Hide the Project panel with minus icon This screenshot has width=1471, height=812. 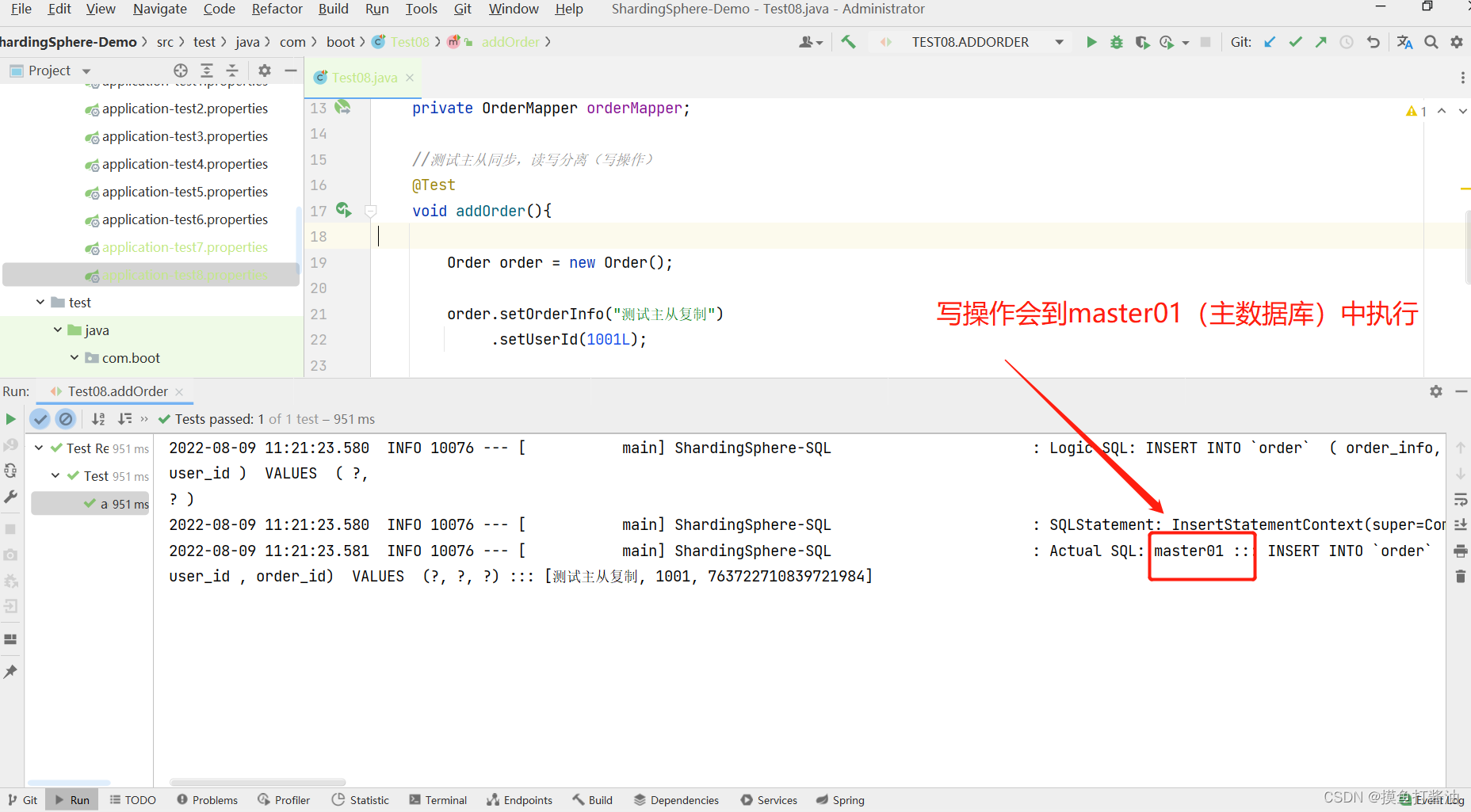click(291, 71)
